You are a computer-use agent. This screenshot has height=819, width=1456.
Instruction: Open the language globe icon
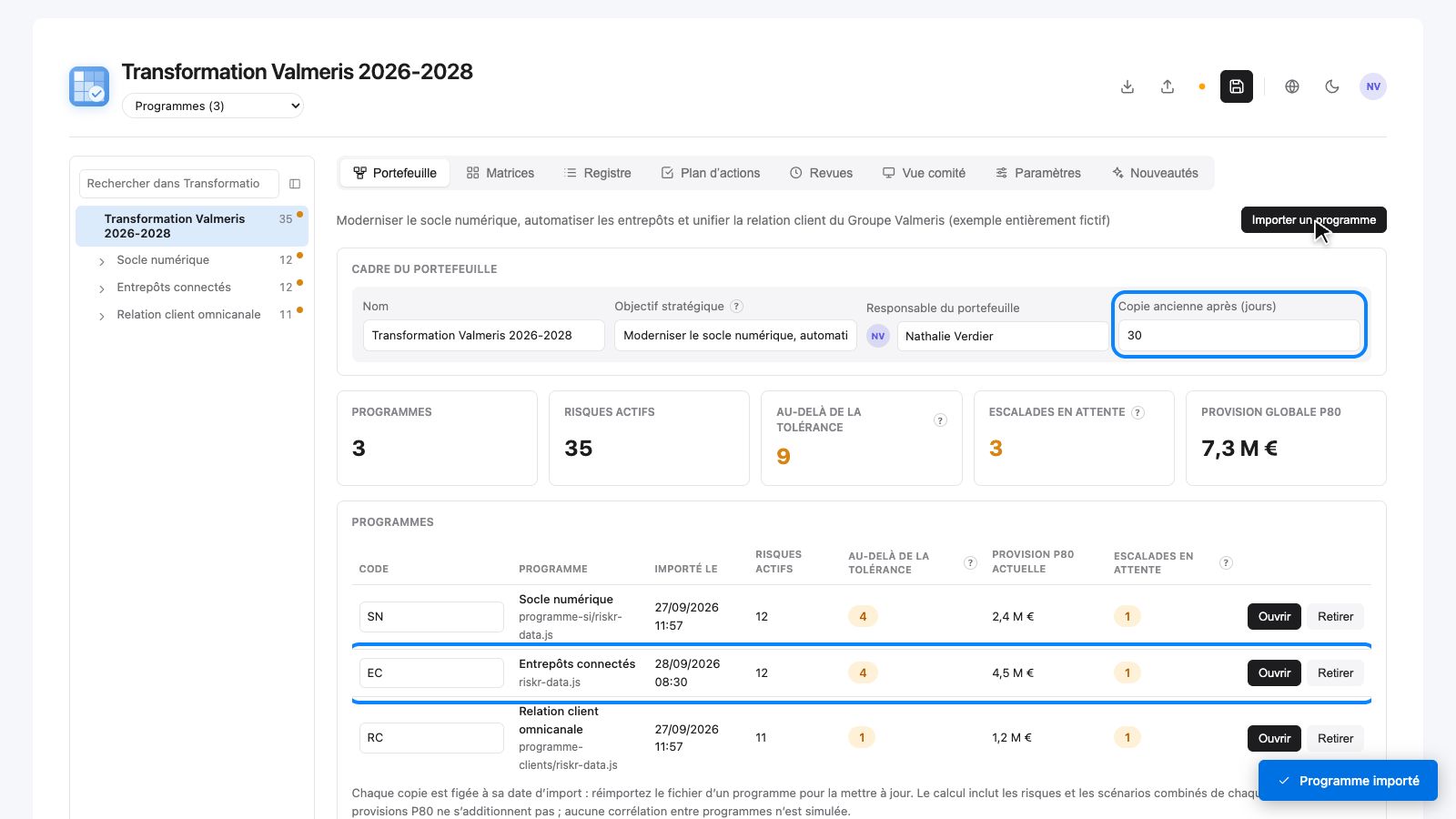coord(1292,86)
